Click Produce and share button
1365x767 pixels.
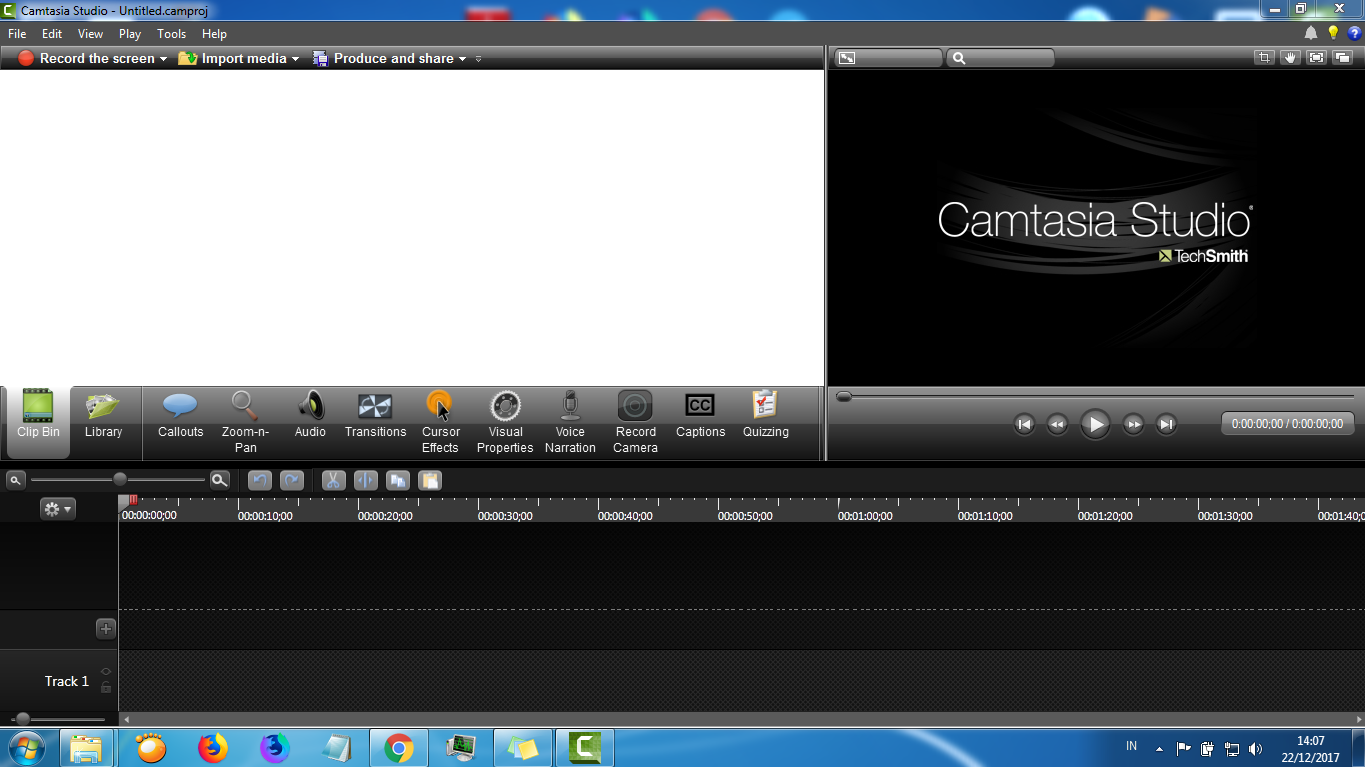(x=383, y=59)
